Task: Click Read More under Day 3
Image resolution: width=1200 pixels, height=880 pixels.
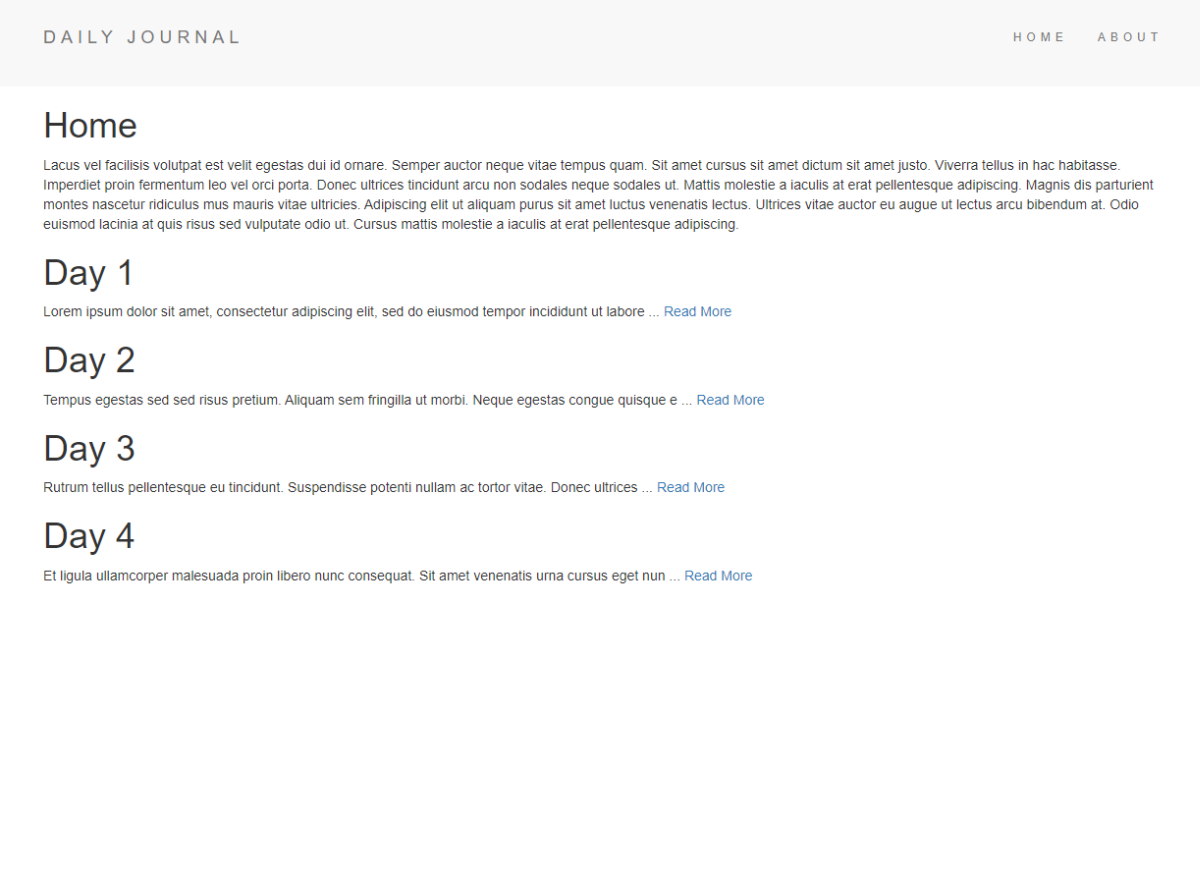Action: click(x=690, y=488)
